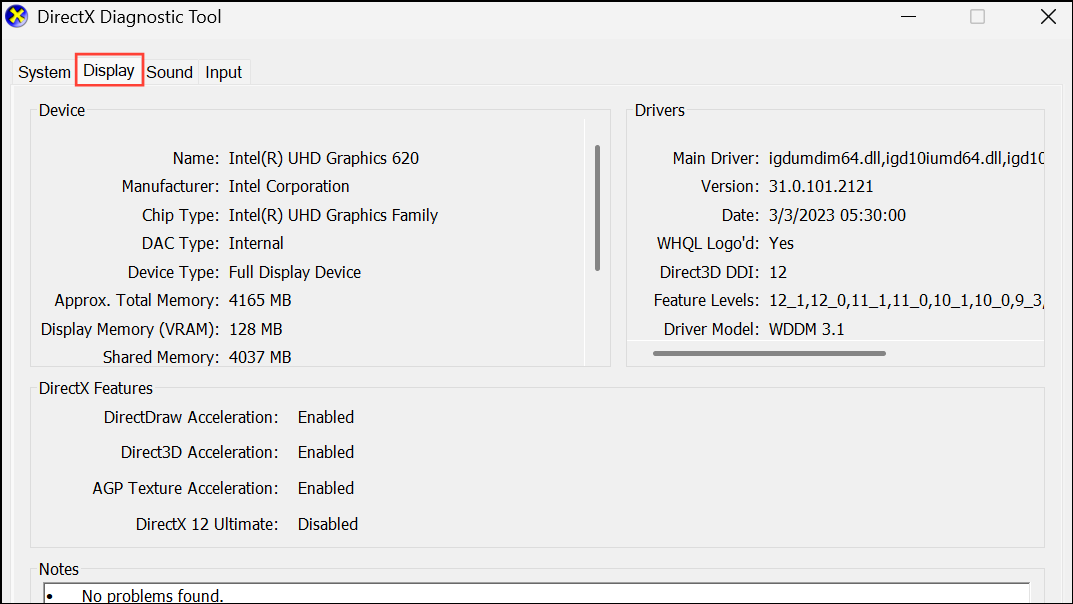
Task: Select the Intel(R) UHD Graphics 620 name value
Action: click(324, 157)
